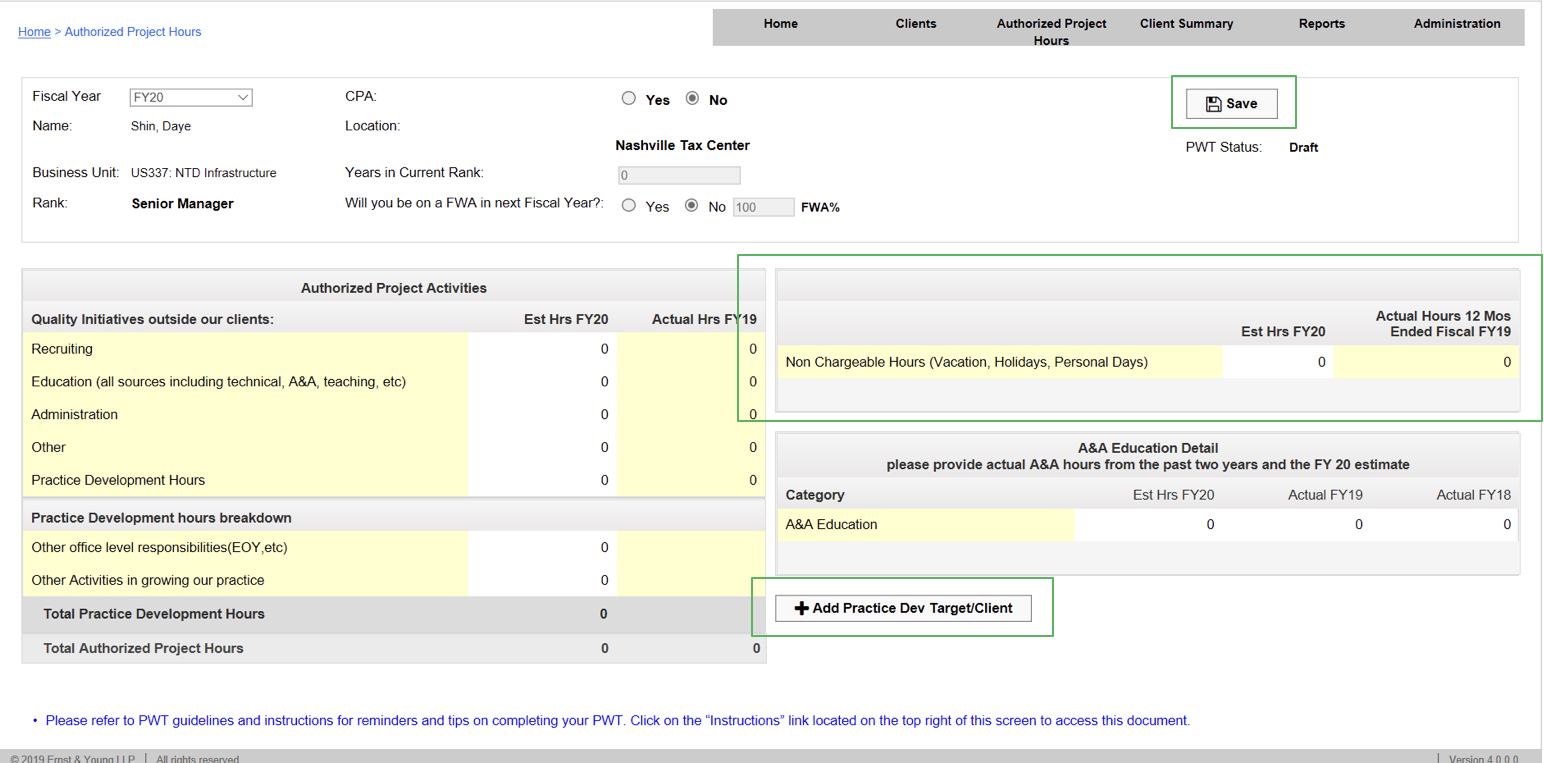This screenshot has height=763, width=1544.
Task: Select Yes for FWA next Fiscal Year
Action: [629, 205]
